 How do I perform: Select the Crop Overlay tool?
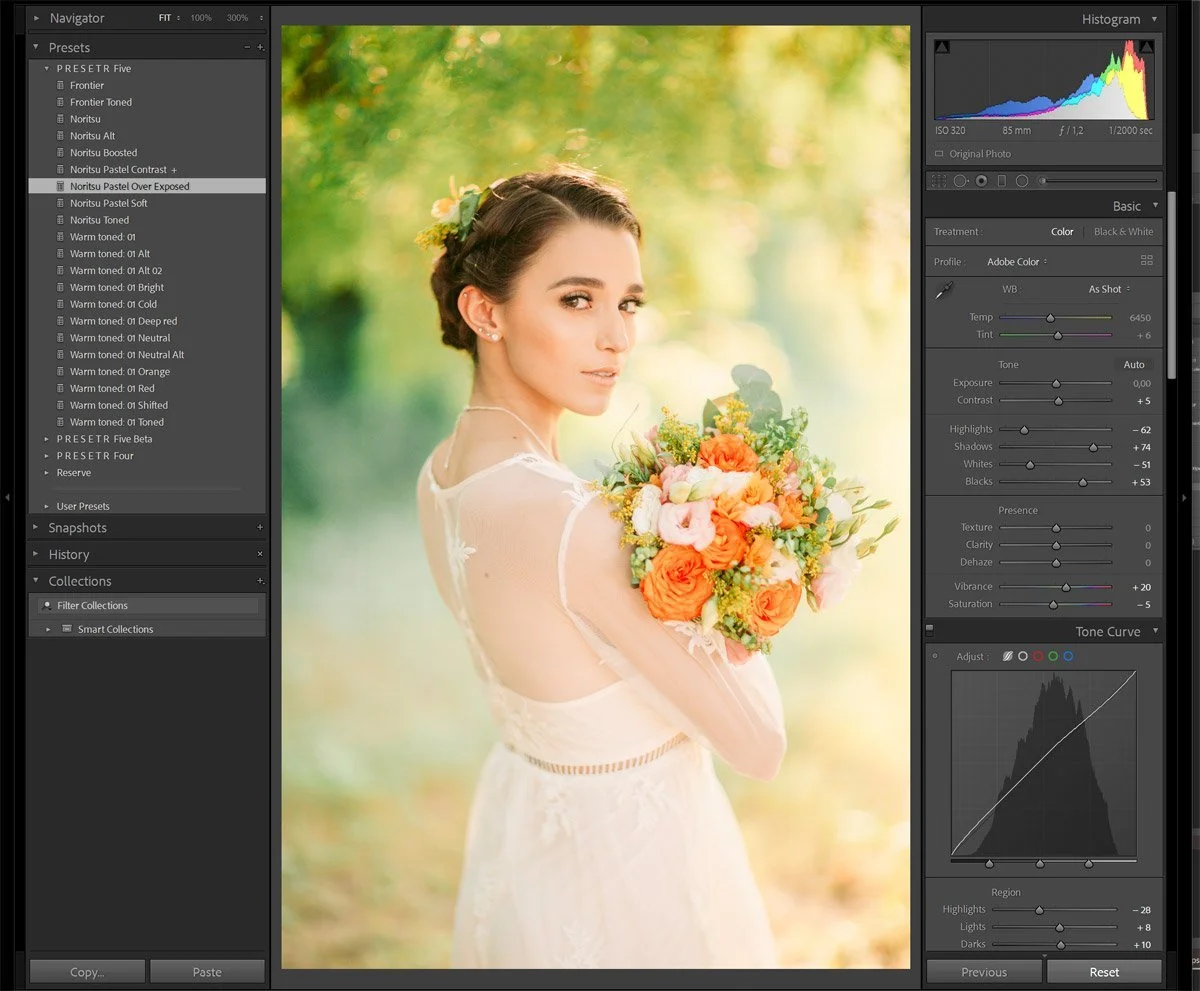click(x=938, y=180)
